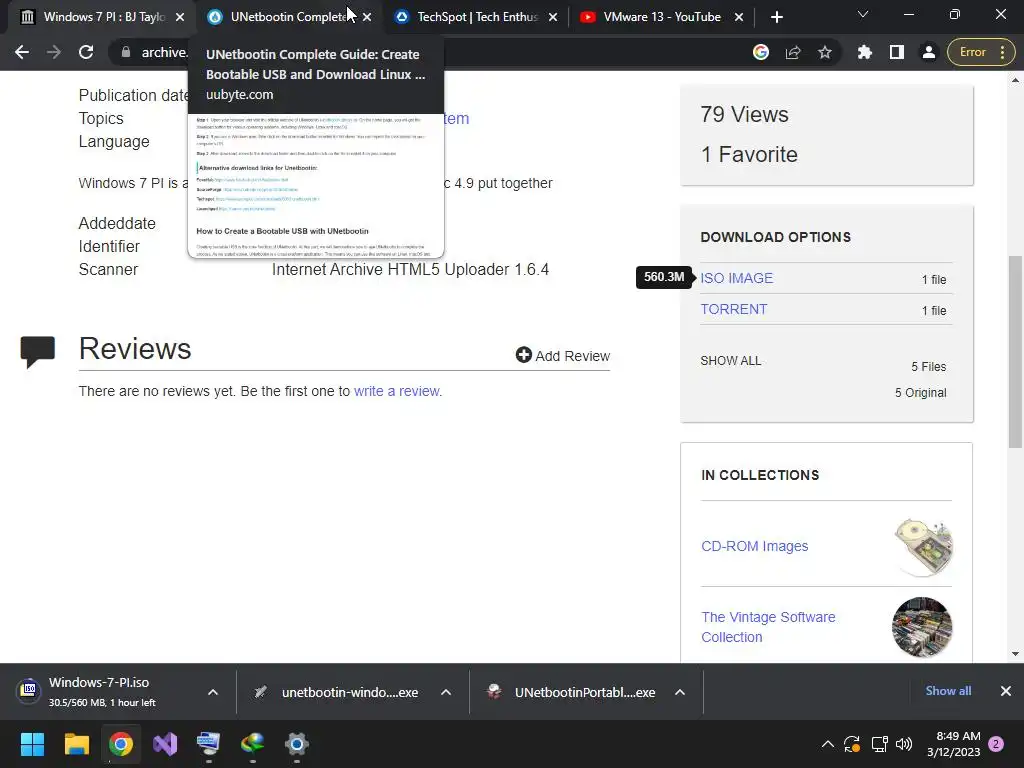The height and width of the screenshot is (768, 1024).
Task: Click the sync update tray icon
Action: point(852,744)
